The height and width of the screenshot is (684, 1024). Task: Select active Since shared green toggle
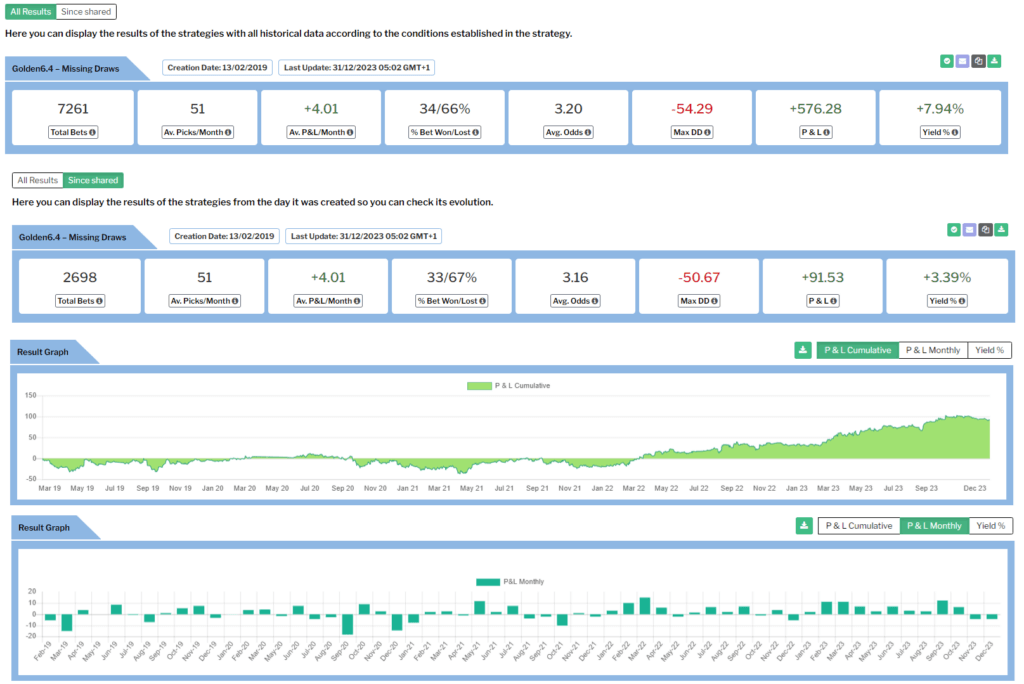coord(92,180)
